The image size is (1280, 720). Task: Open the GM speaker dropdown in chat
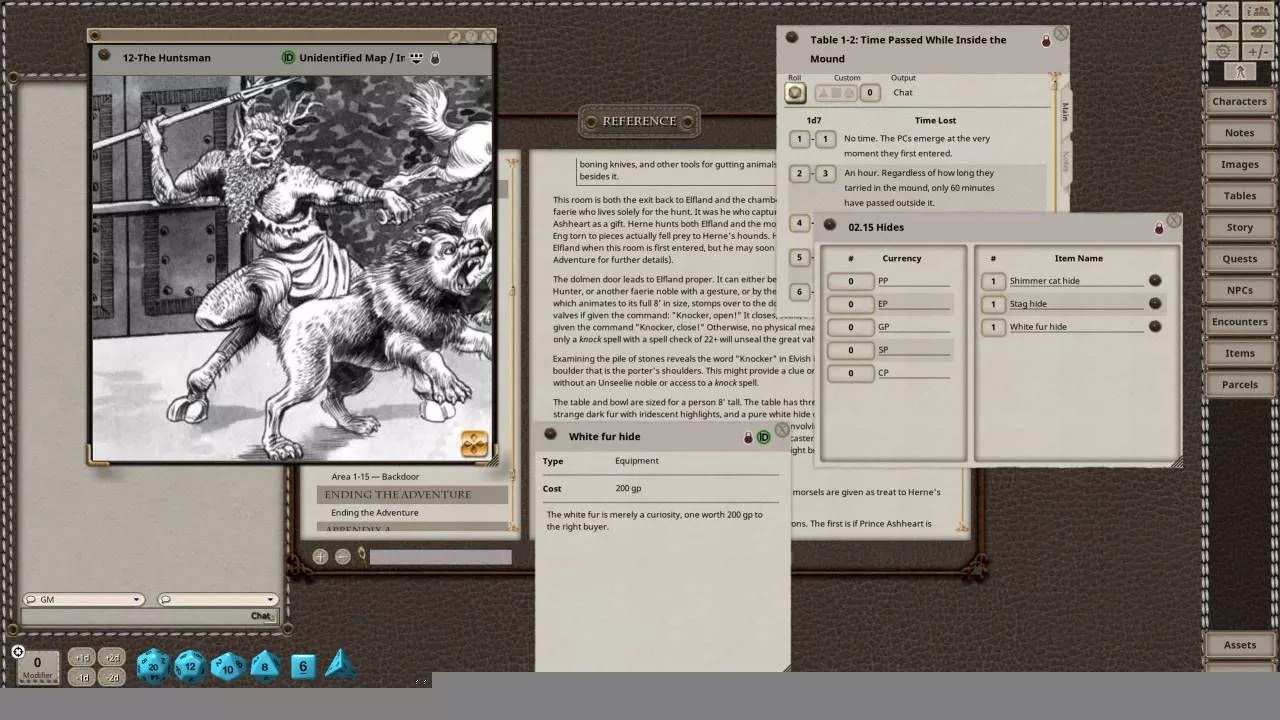point(83,600)
